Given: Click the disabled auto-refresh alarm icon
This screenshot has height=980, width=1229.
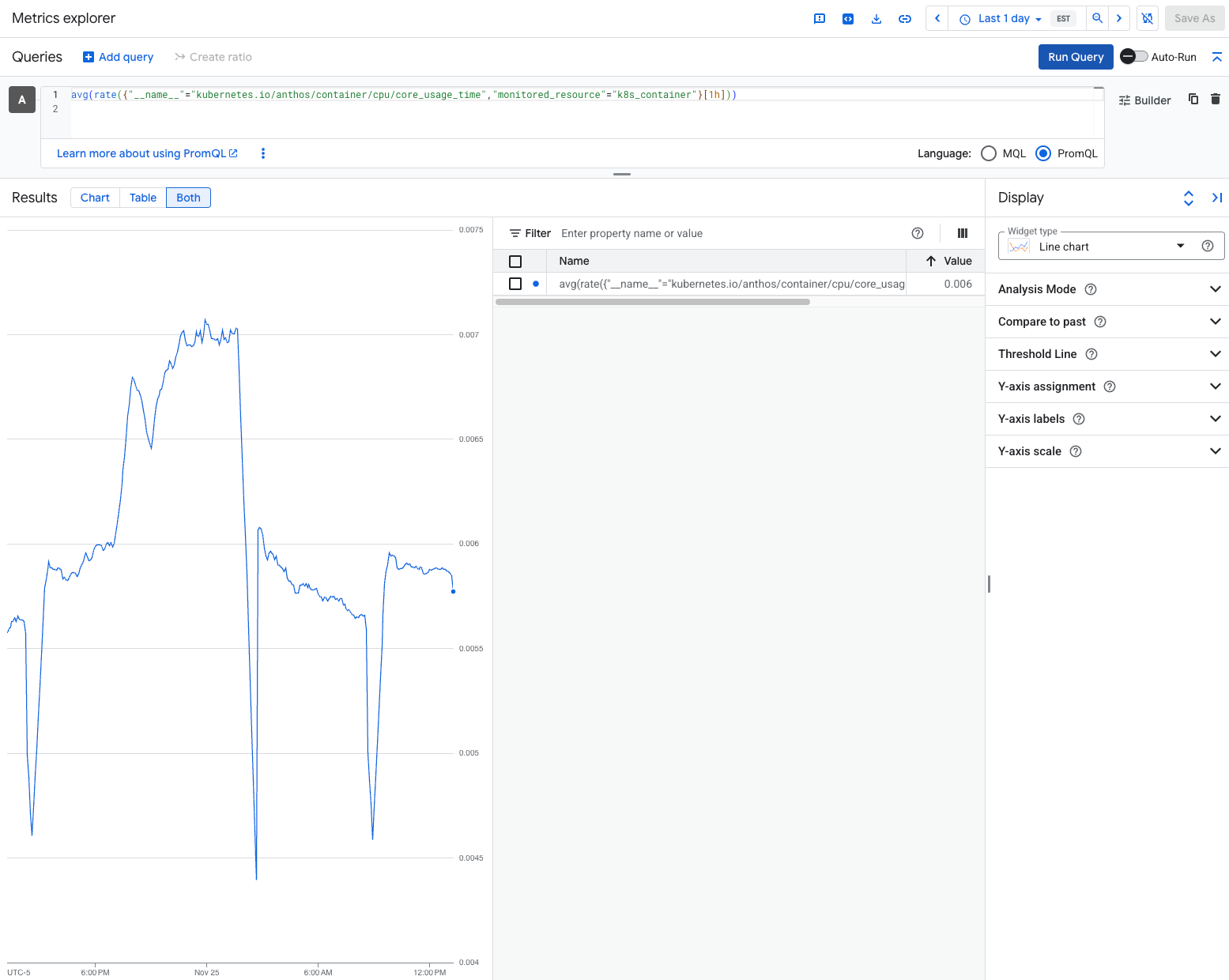Looking at the screenshot, I should pos(1147,18).
